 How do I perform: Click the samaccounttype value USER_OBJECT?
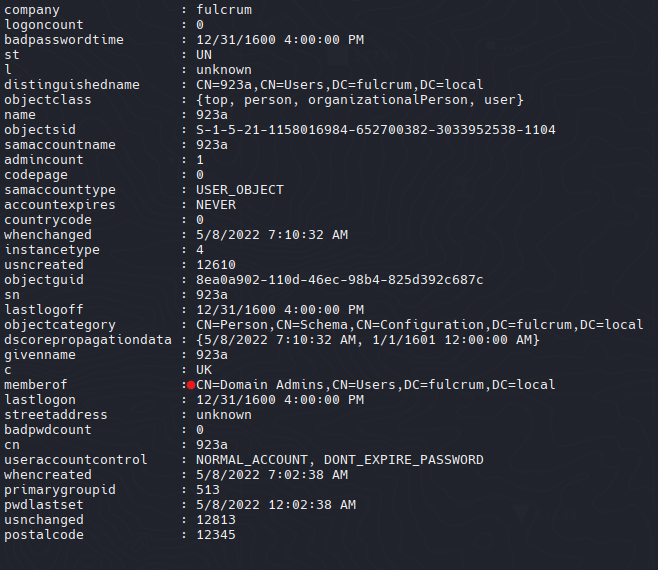tap(240, 190)
